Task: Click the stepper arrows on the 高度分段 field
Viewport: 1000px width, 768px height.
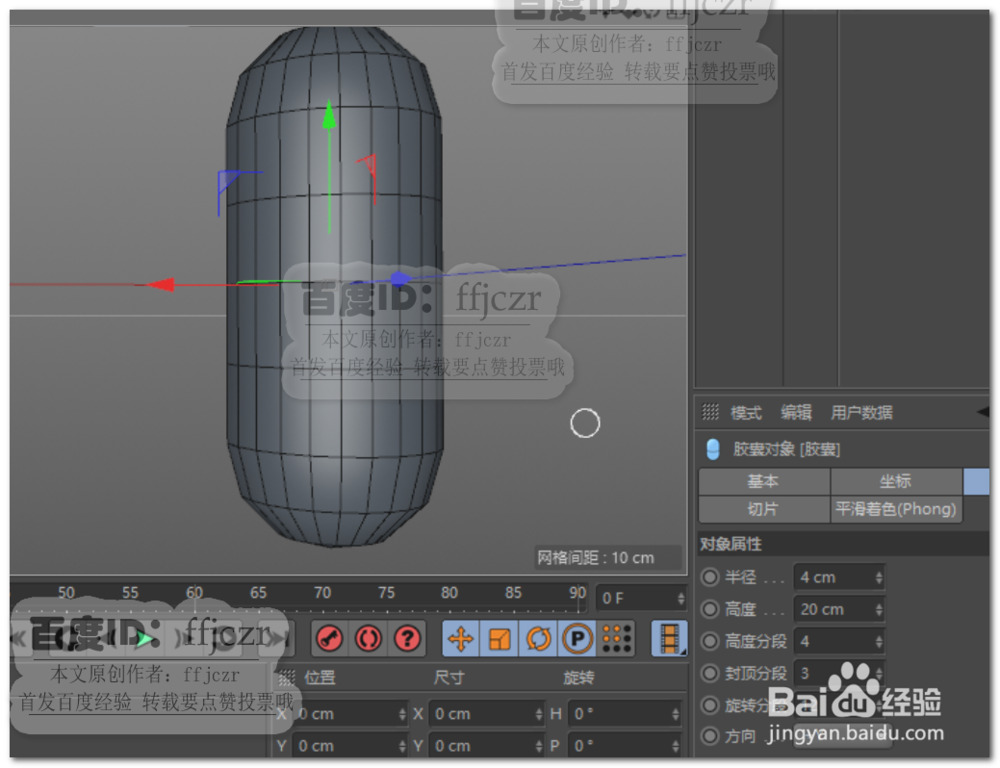Action: coord(879,641)
